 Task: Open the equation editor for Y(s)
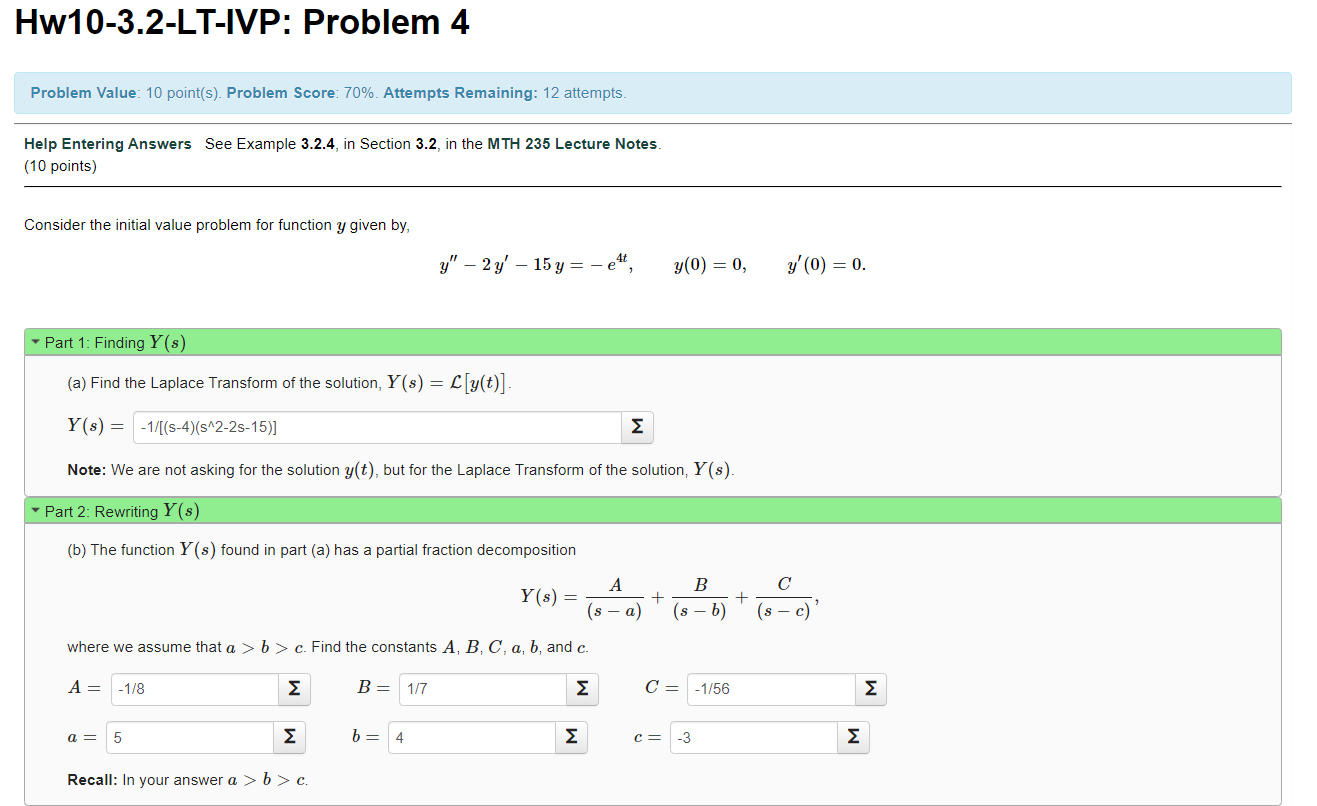[637, 426]
